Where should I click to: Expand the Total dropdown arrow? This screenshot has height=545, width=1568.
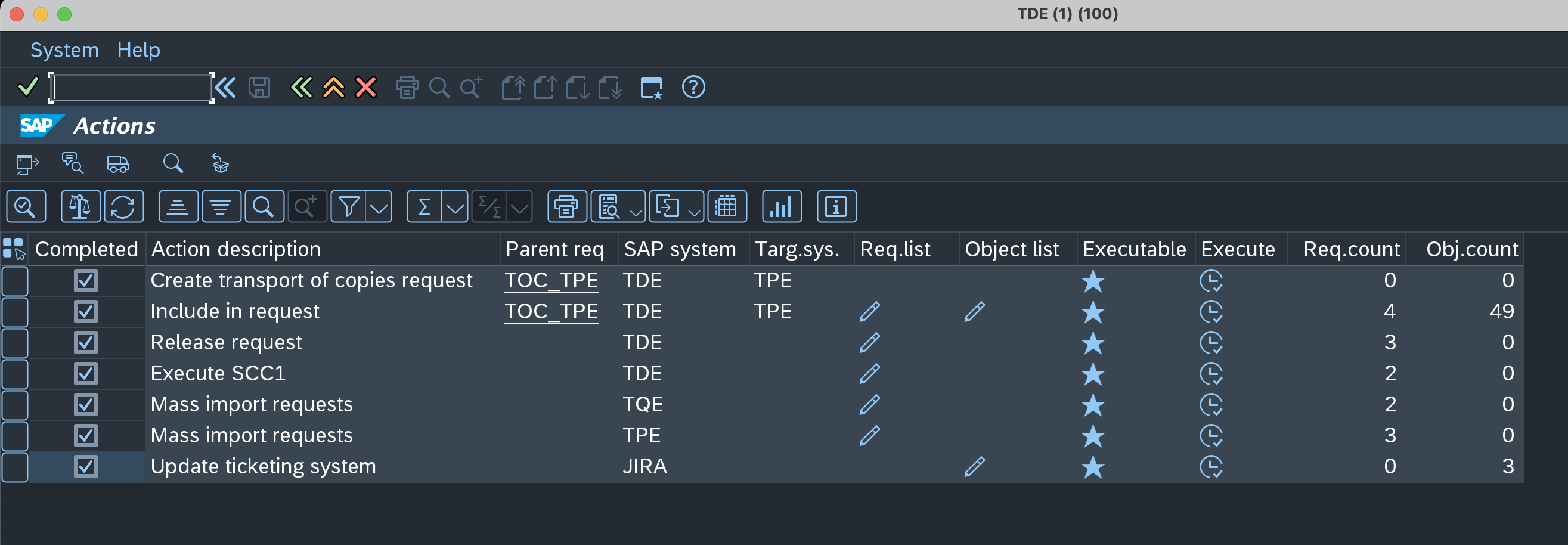click(455, 208)
